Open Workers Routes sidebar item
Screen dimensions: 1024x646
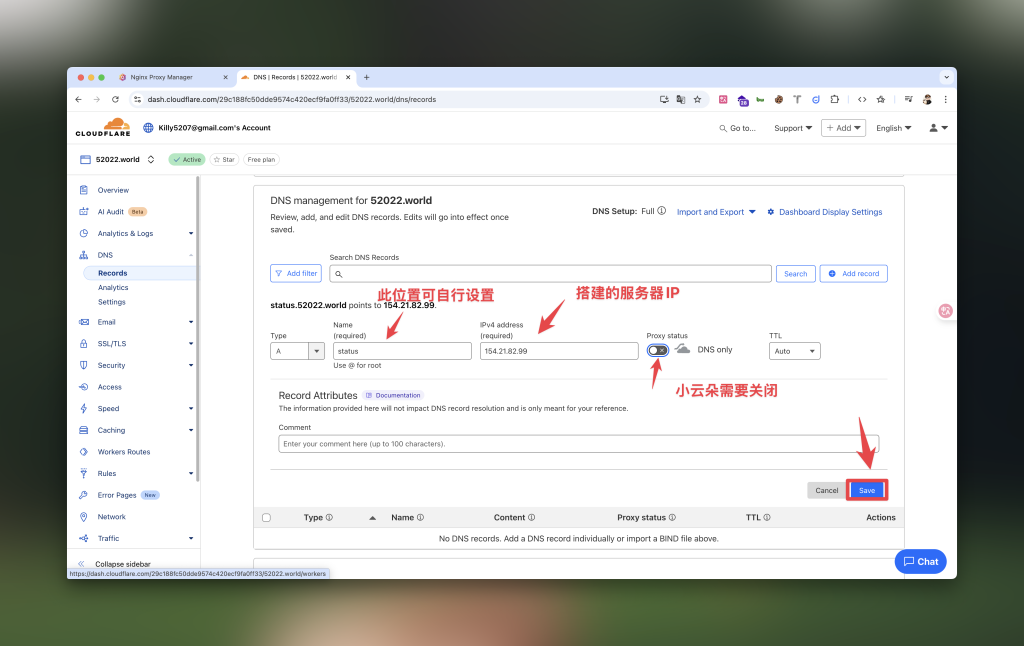pos(123,451)
